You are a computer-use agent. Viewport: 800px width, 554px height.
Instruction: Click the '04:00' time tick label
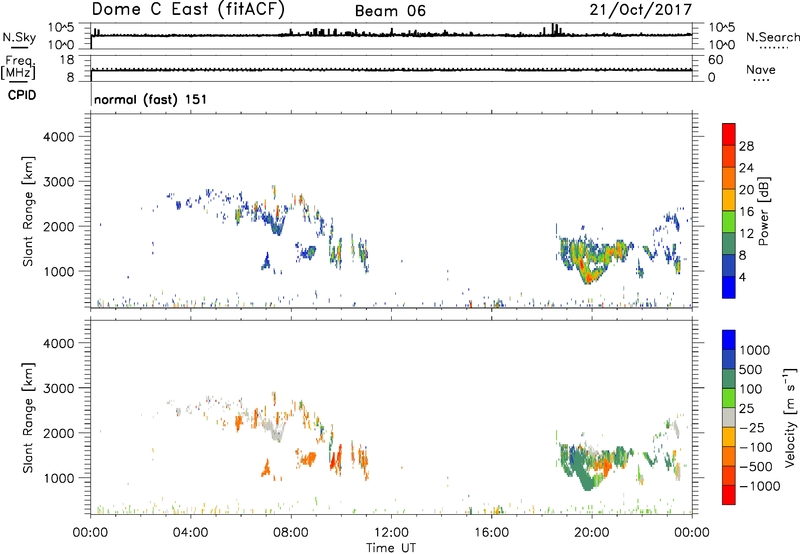(191, 533)
